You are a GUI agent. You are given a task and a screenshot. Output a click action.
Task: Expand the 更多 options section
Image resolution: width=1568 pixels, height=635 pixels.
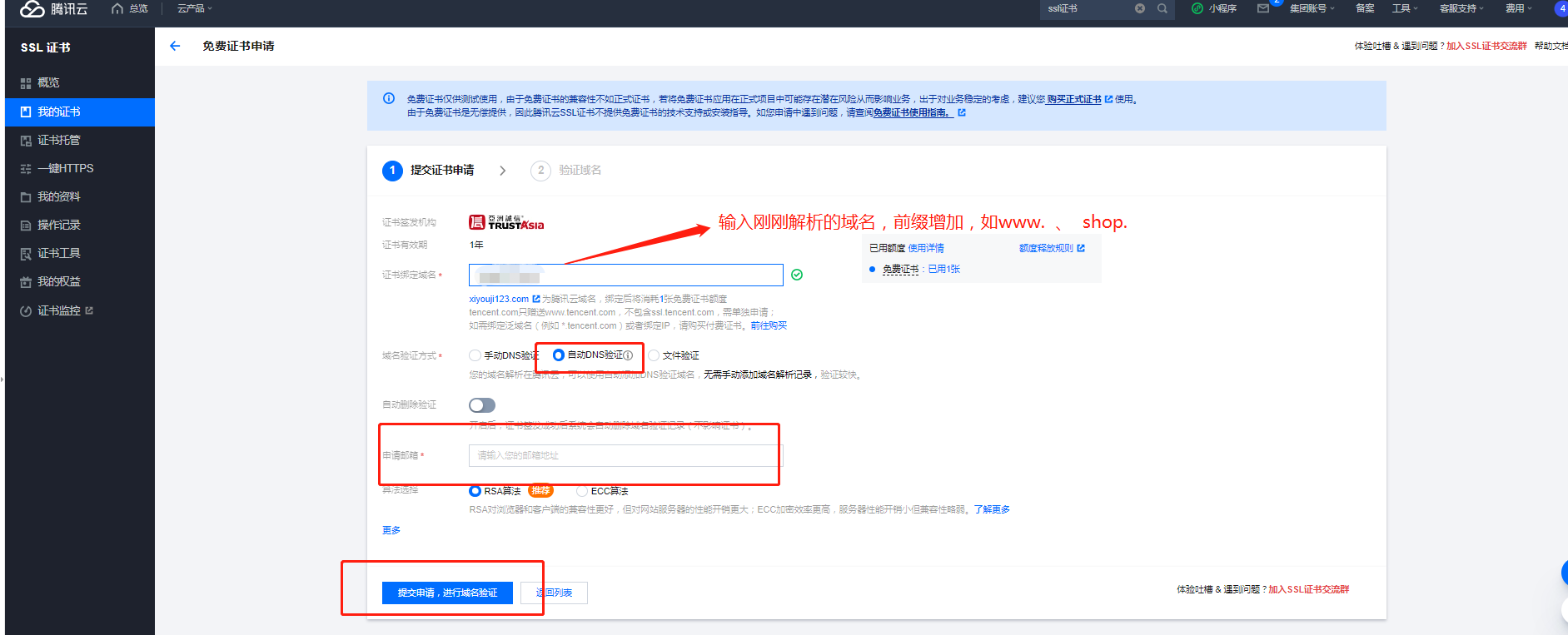pyautogui.click(x=391, y=530)
